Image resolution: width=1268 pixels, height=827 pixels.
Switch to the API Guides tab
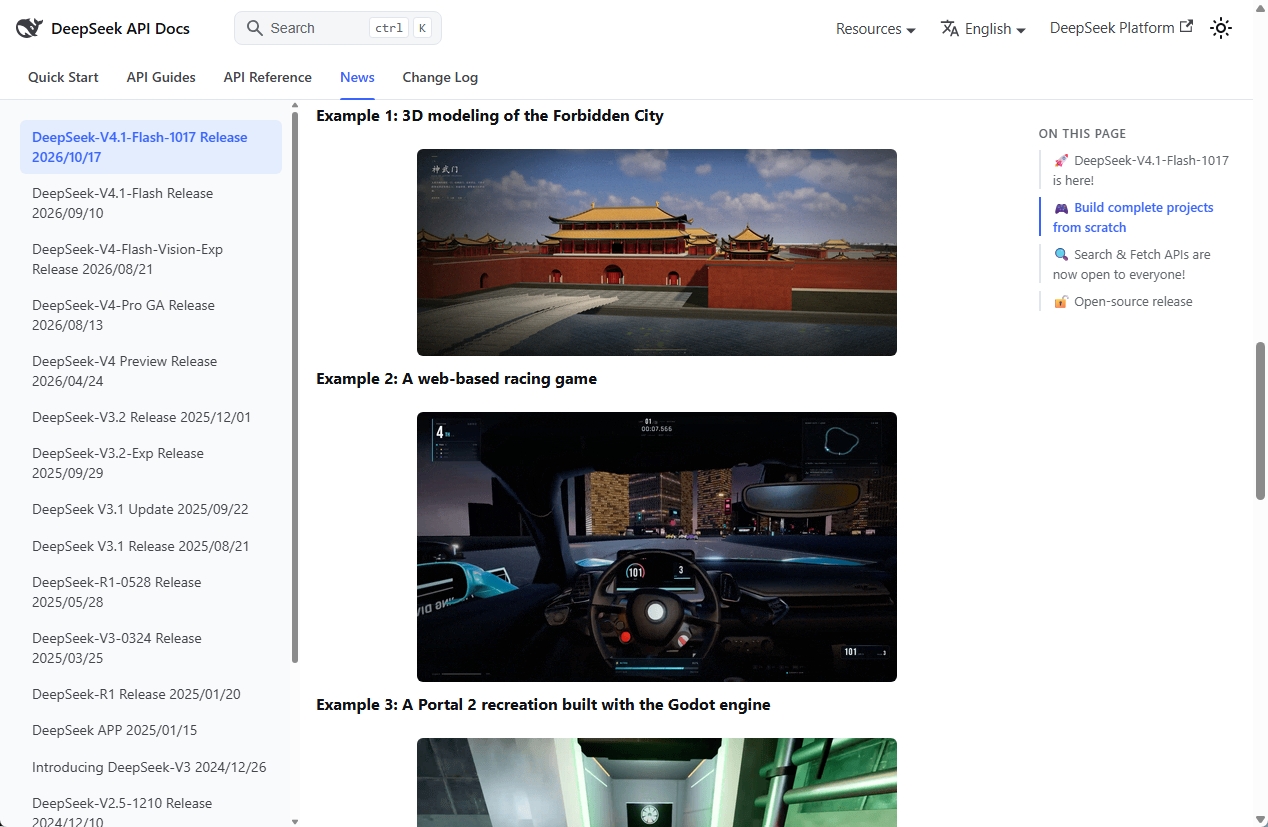[161, 77]
